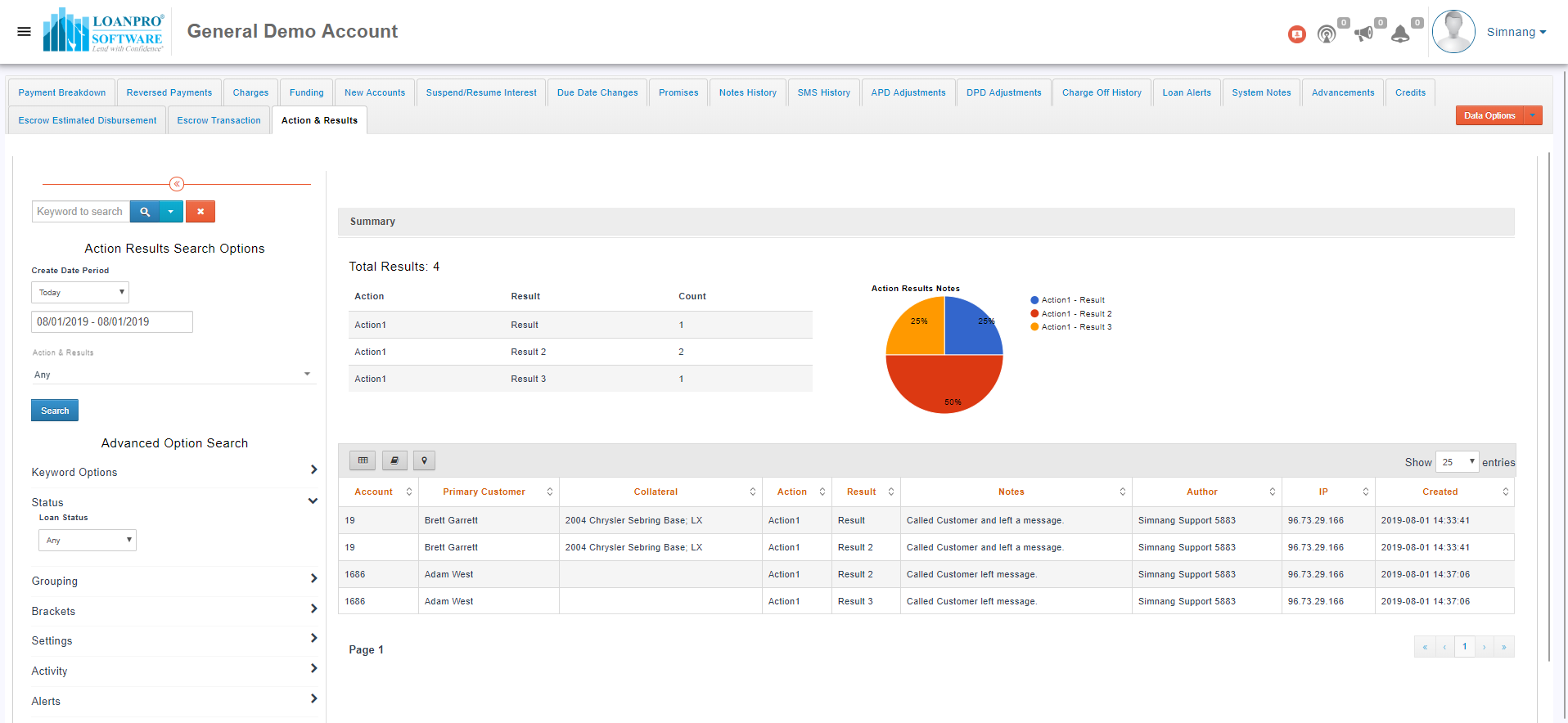Click the map pin icon button

click(x=424, y=460)
